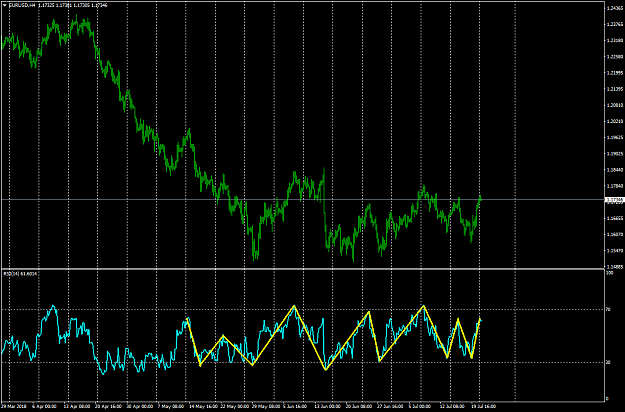Click the 1.15470 price scale label
625x412 pixels.
tap(614, 251)
